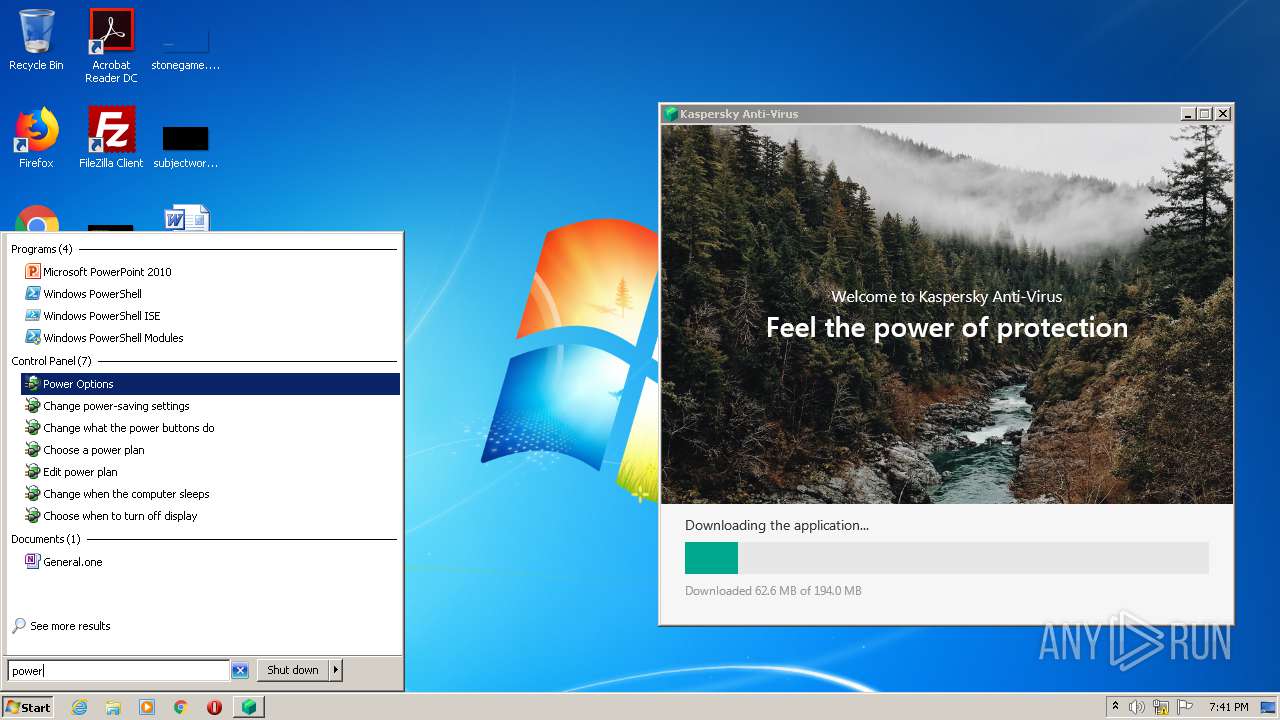
Task: Click the Kaspersky welcome forest banner
Action: (x=947, y=314)
